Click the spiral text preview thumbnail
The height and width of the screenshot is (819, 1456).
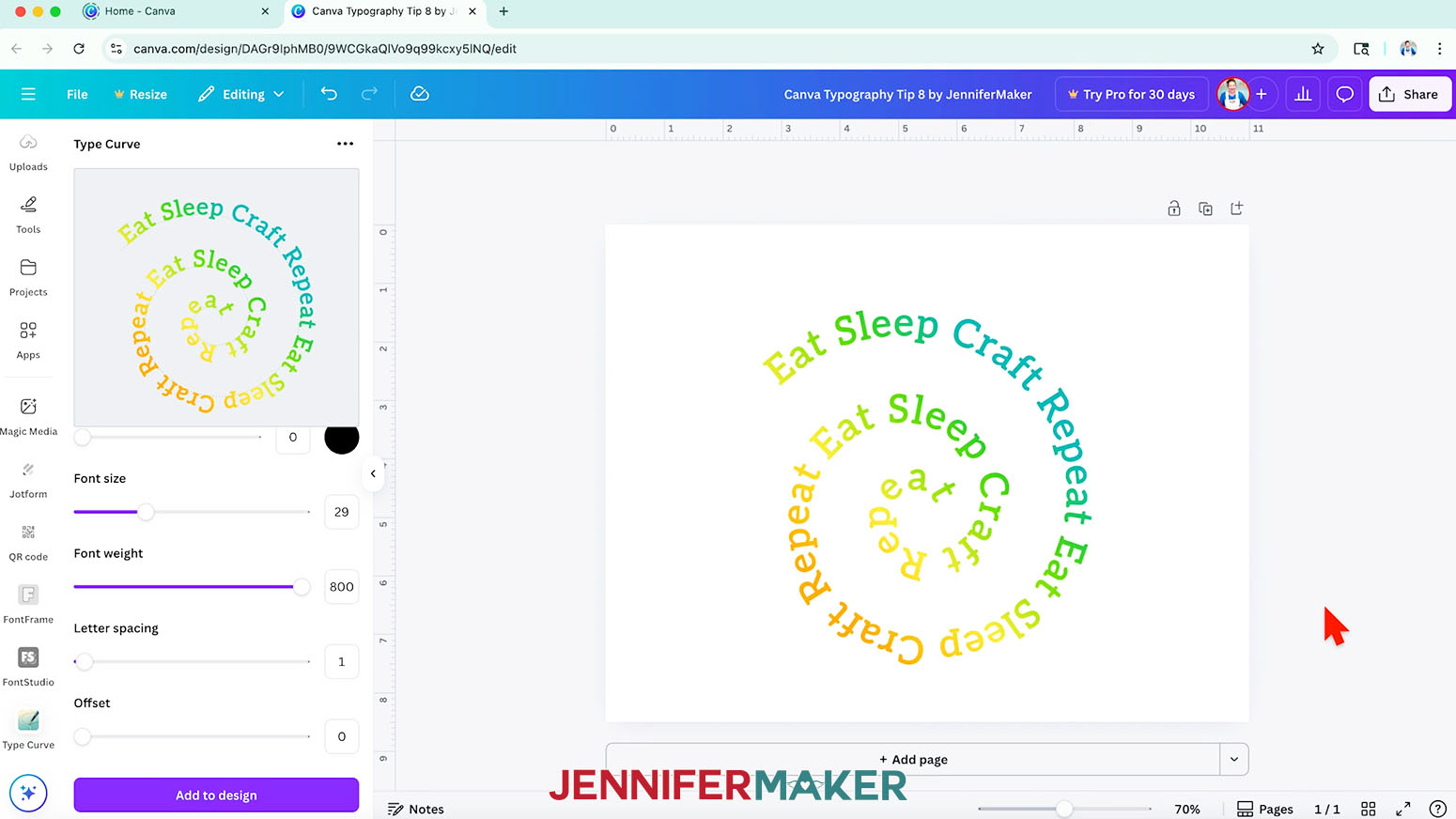[x=216, y=297]
